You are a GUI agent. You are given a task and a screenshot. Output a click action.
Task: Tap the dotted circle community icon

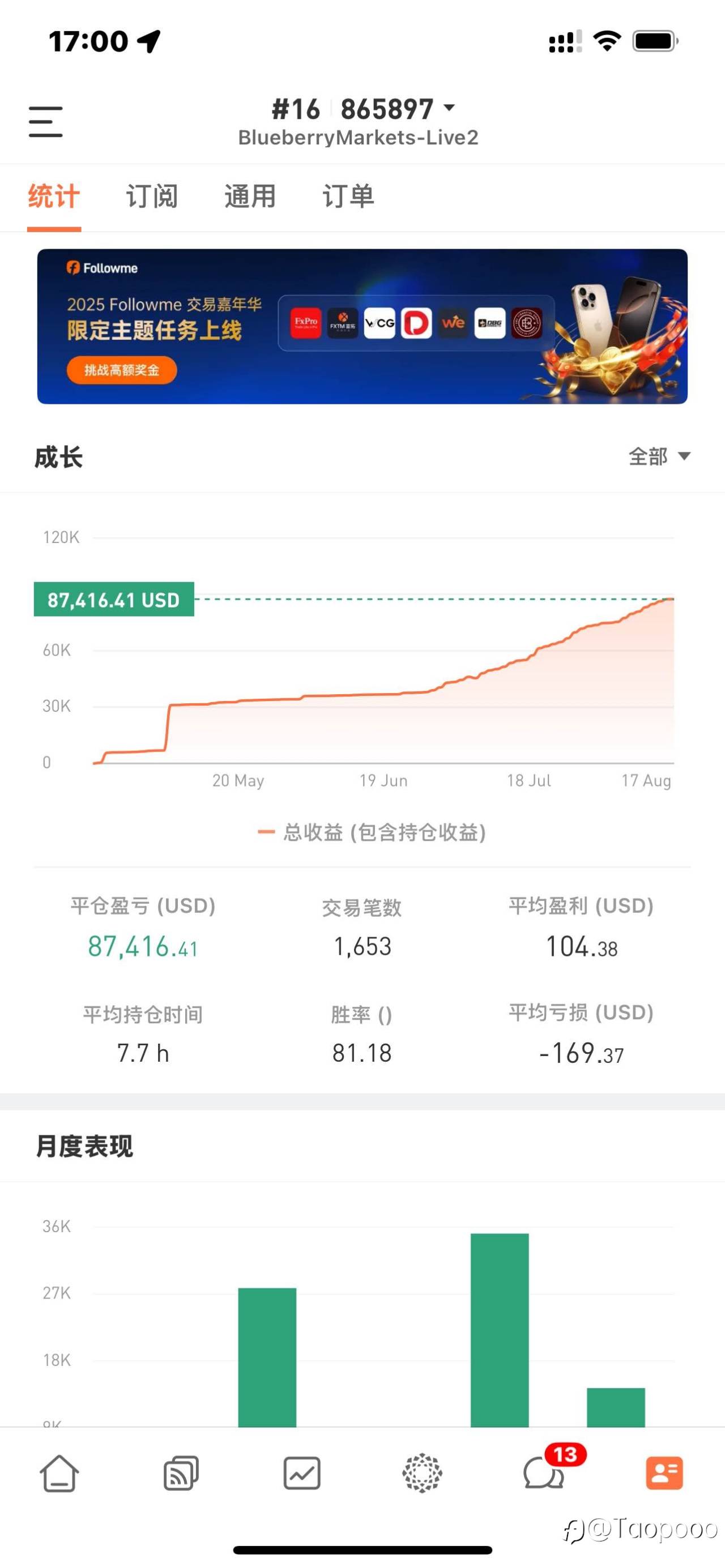coord(423,1473)
